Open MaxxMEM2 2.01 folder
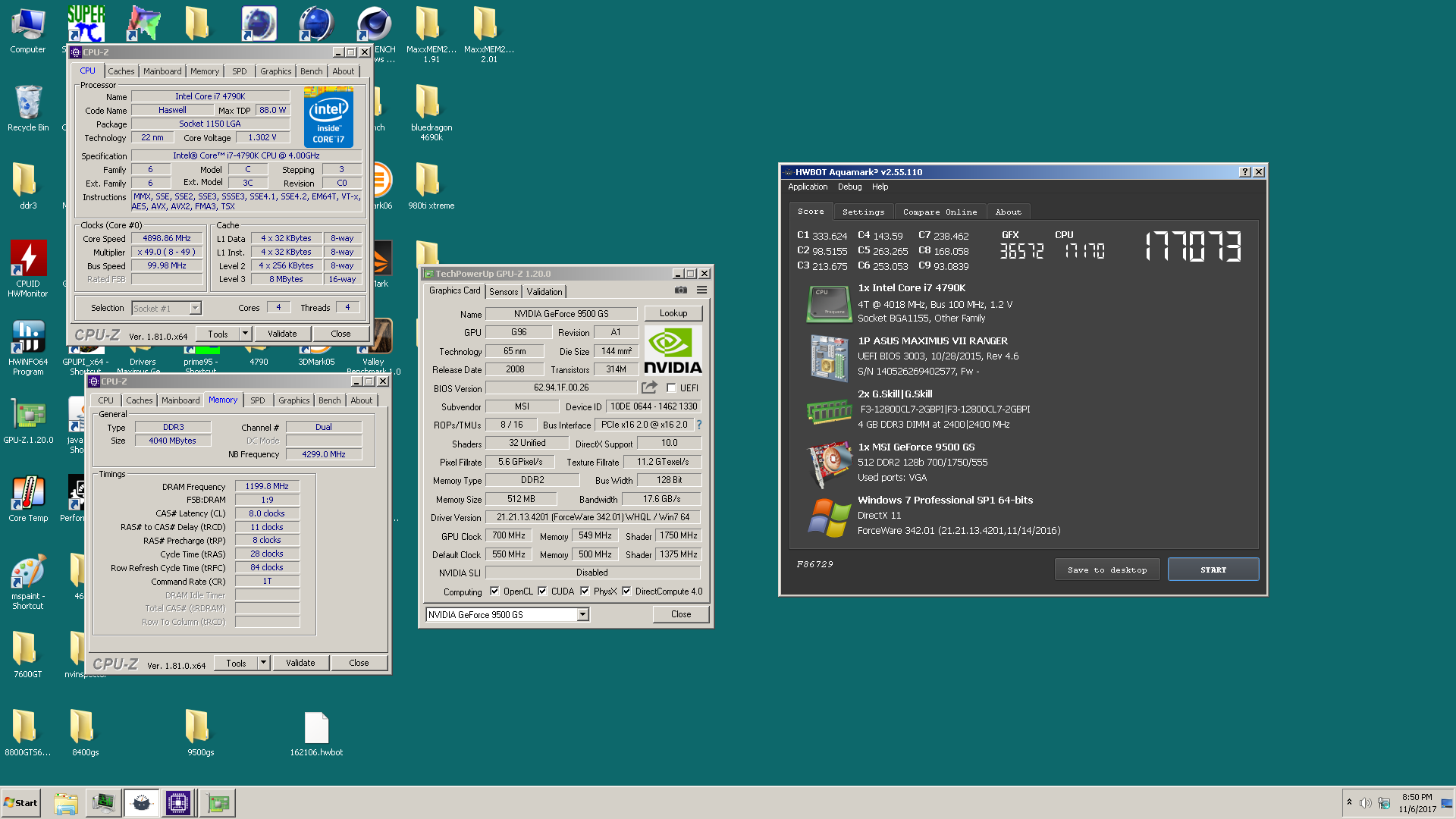1456x819 pixels. pyautogui.click(x=489, y=35)
